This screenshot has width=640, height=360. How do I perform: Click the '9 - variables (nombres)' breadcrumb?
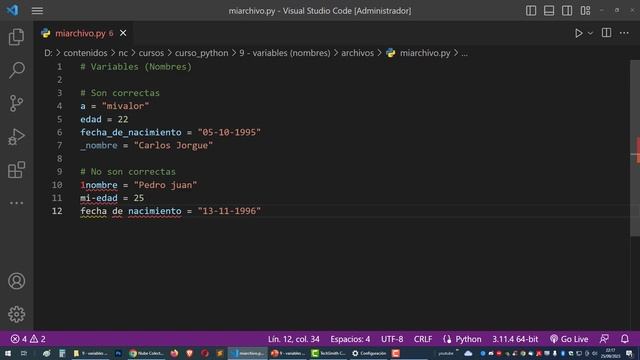pyautogui.click(x=284, y=53)
